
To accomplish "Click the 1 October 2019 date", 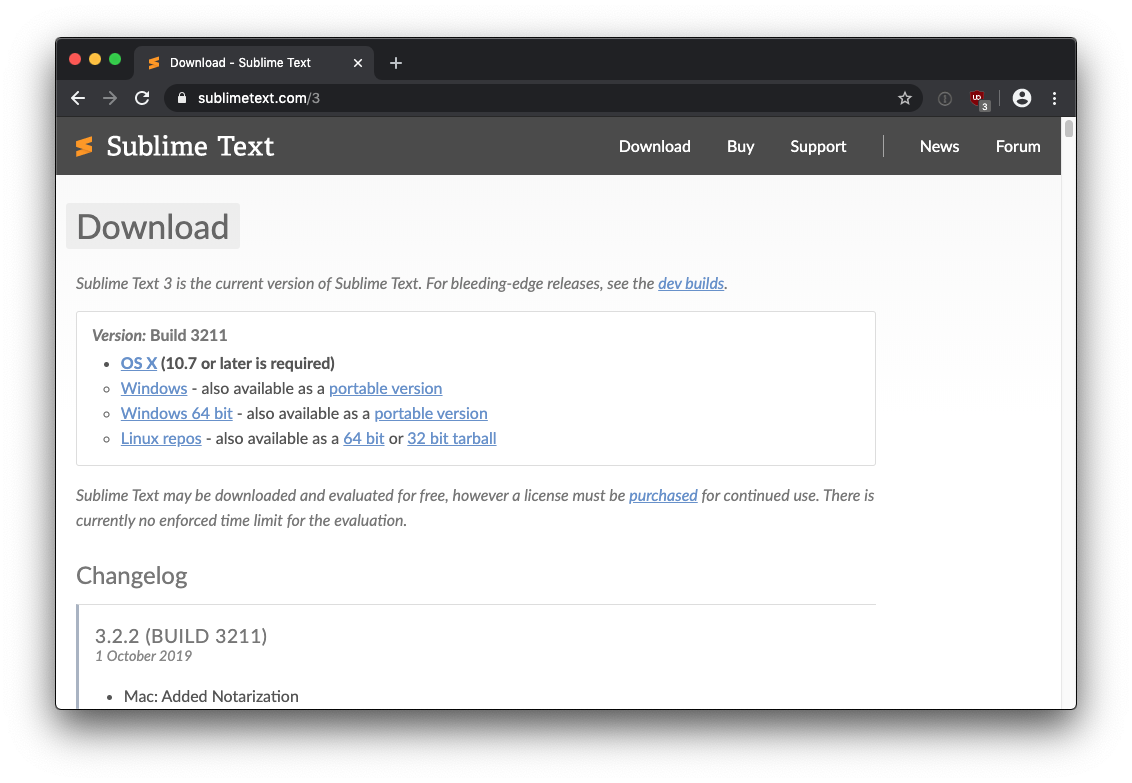I will (144, 656).
